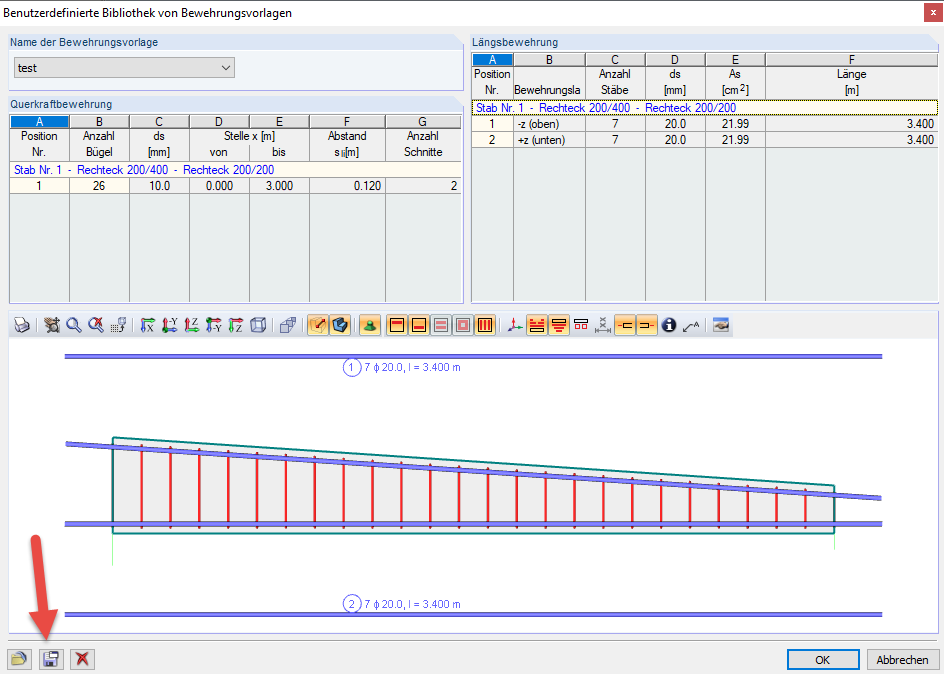Toggle the member solid display icon
Screen dimensions: 944x674
(x=318, y=326)
